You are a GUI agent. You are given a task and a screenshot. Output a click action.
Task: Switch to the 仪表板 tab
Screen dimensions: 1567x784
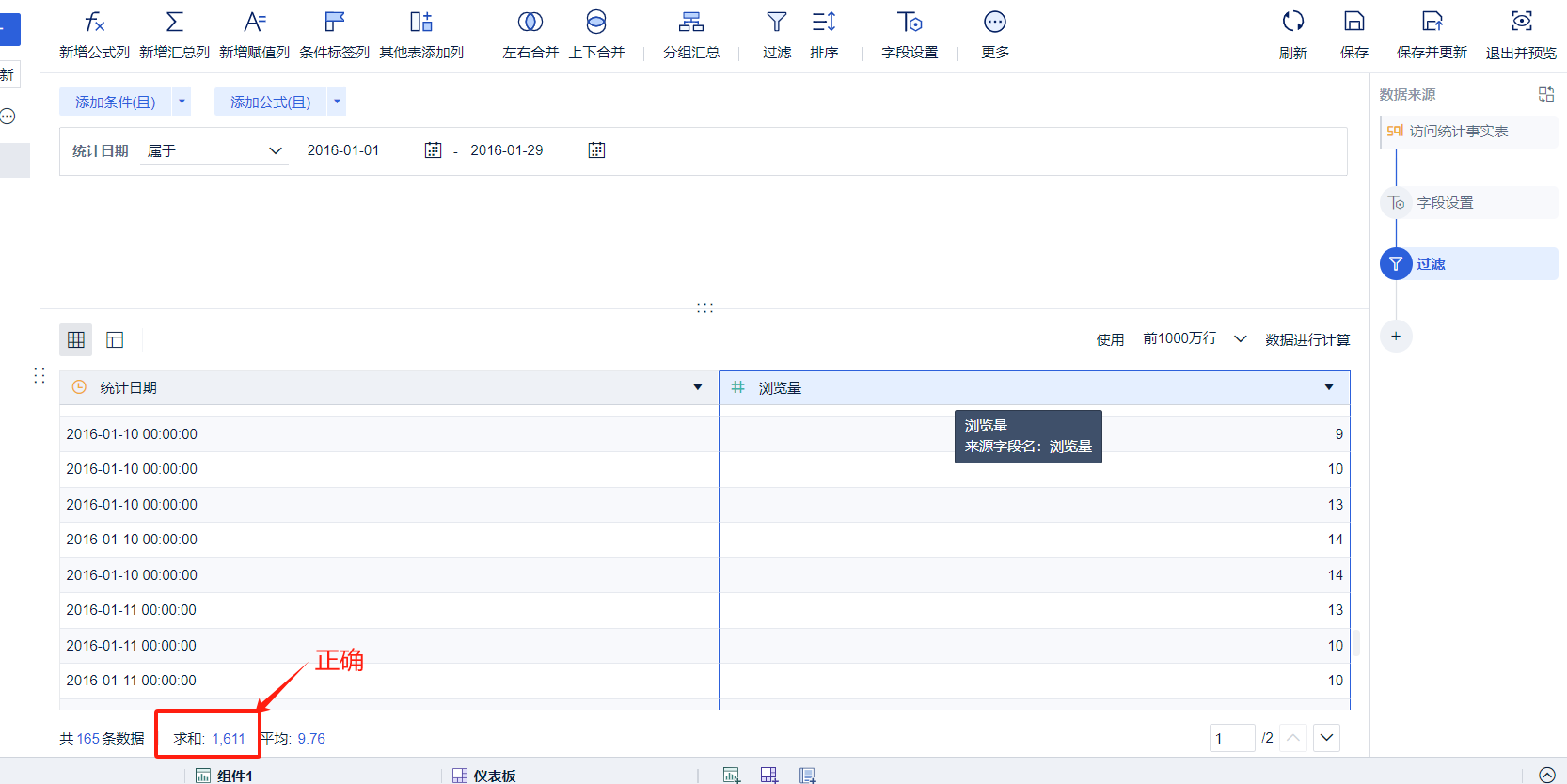coord(484,776)
